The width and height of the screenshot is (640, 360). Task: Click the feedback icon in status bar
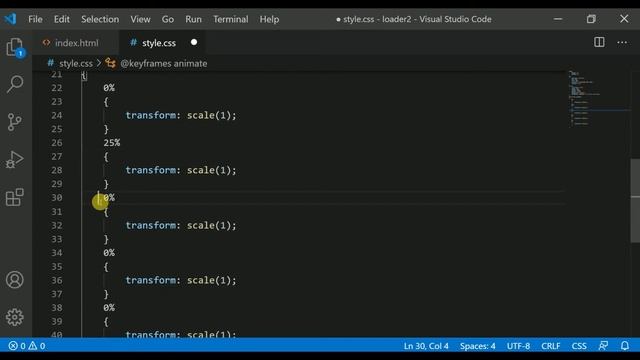click(x=603, y=346)
